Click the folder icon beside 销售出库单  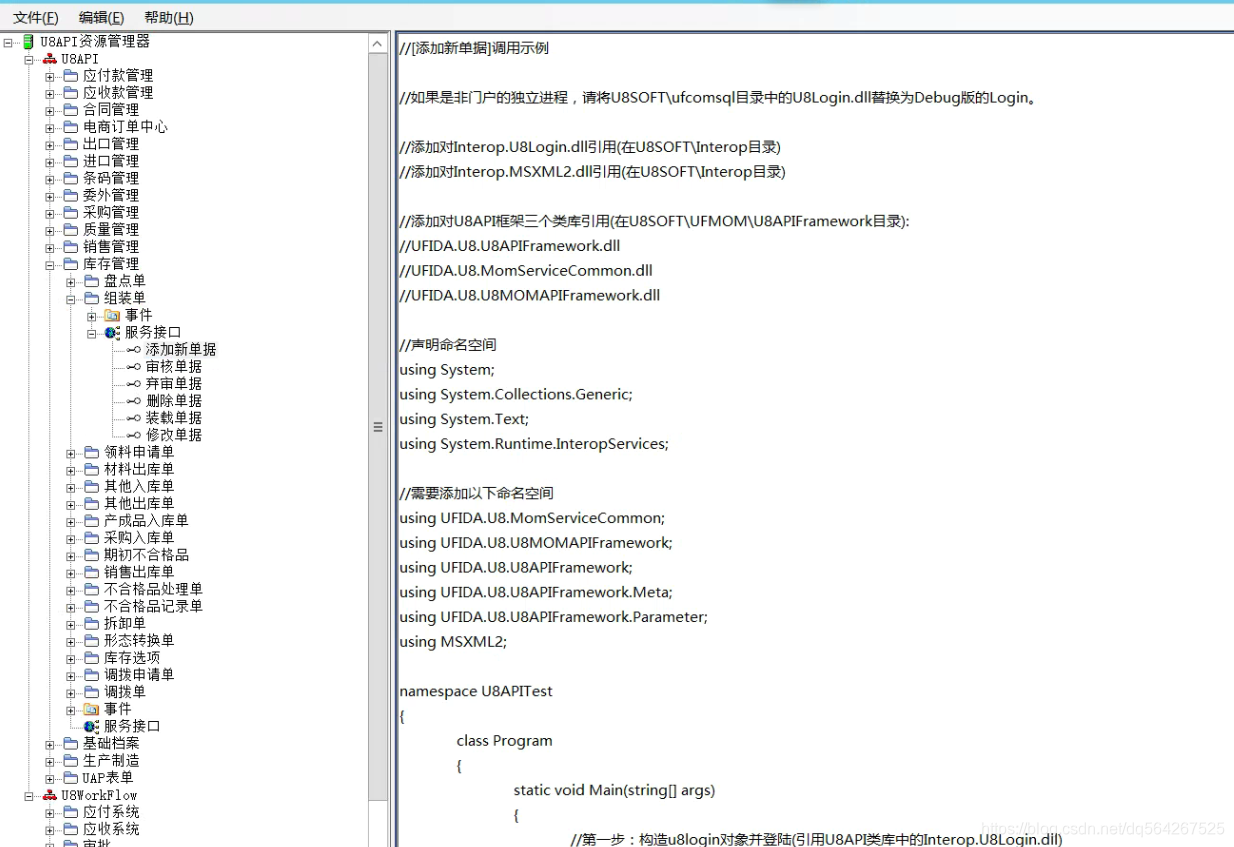pos(91,572)
